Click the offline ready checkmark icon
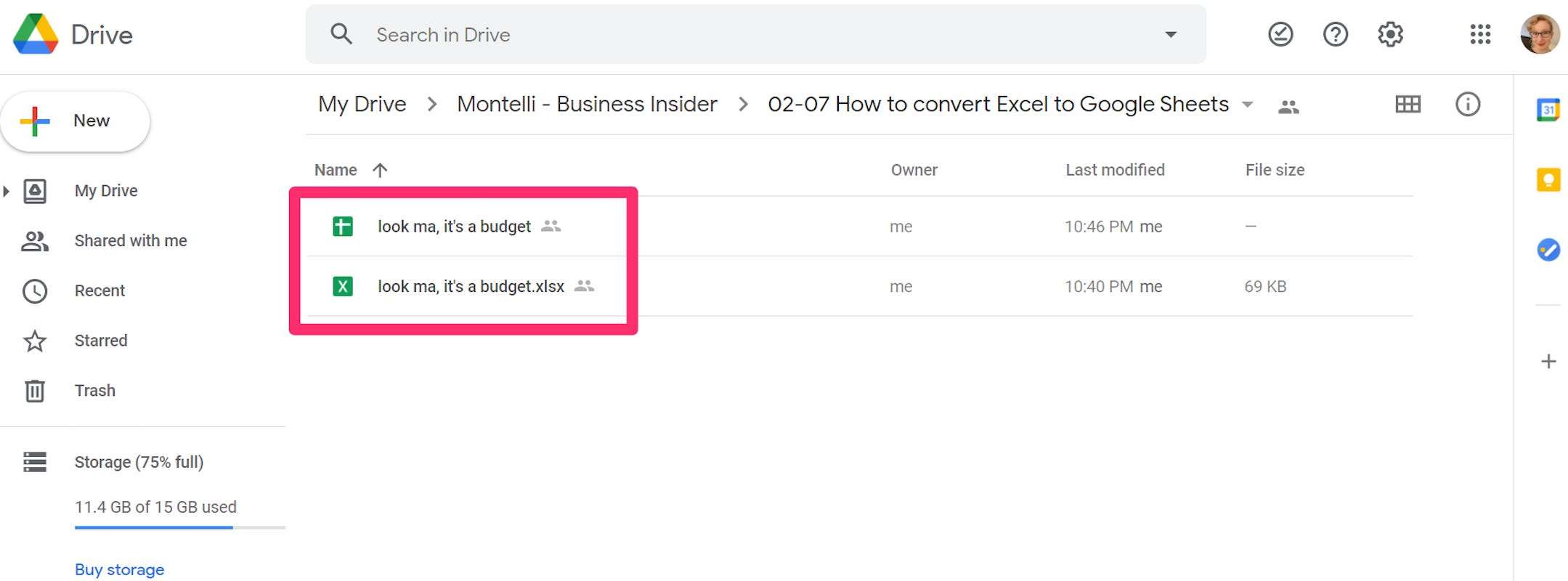The height and width of the screenshot is (581, 1568). pyautogui.click(x=1280, y=34)
